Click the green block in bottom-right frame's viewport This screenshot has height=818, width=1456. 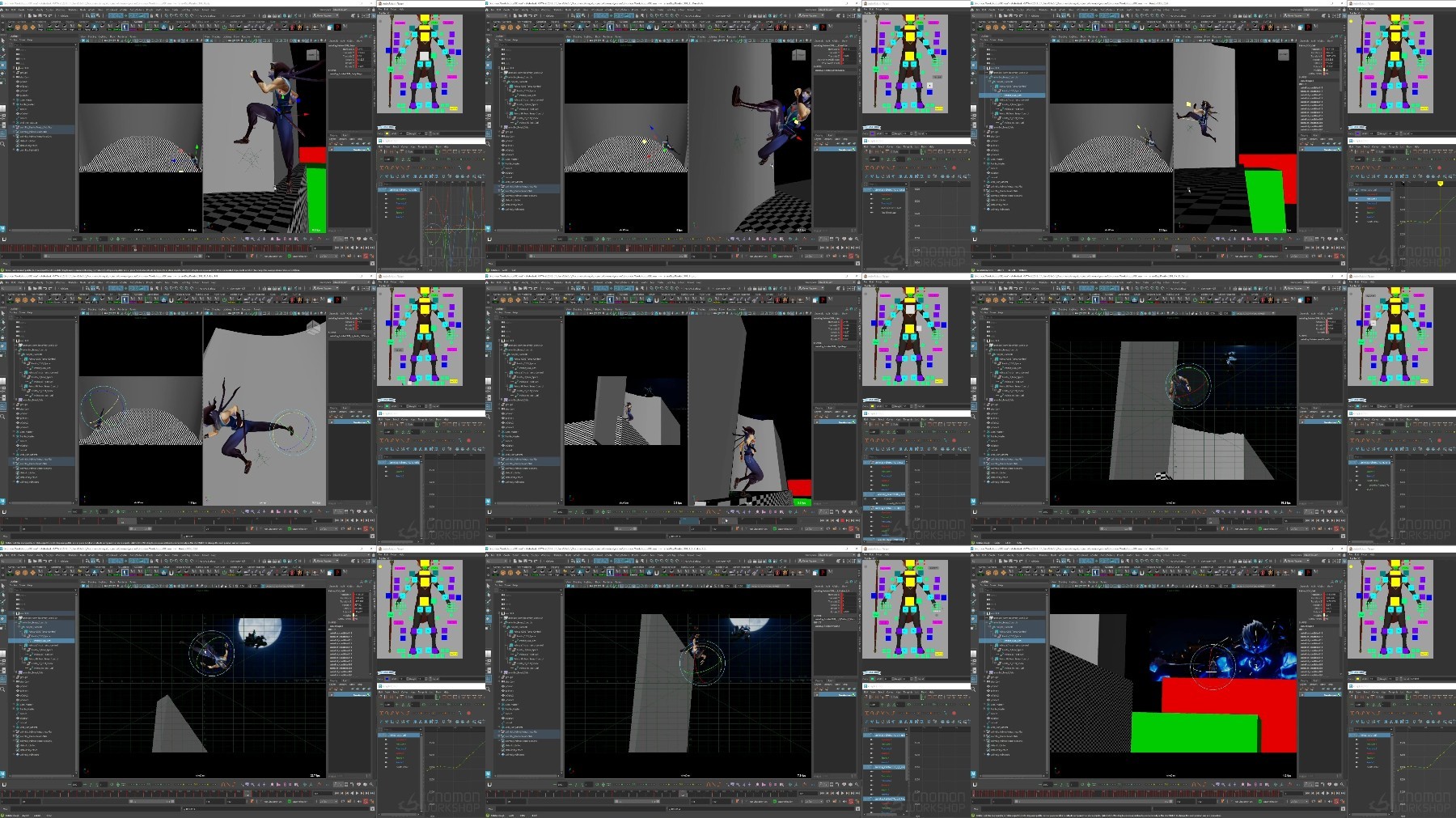(1194, 734)
